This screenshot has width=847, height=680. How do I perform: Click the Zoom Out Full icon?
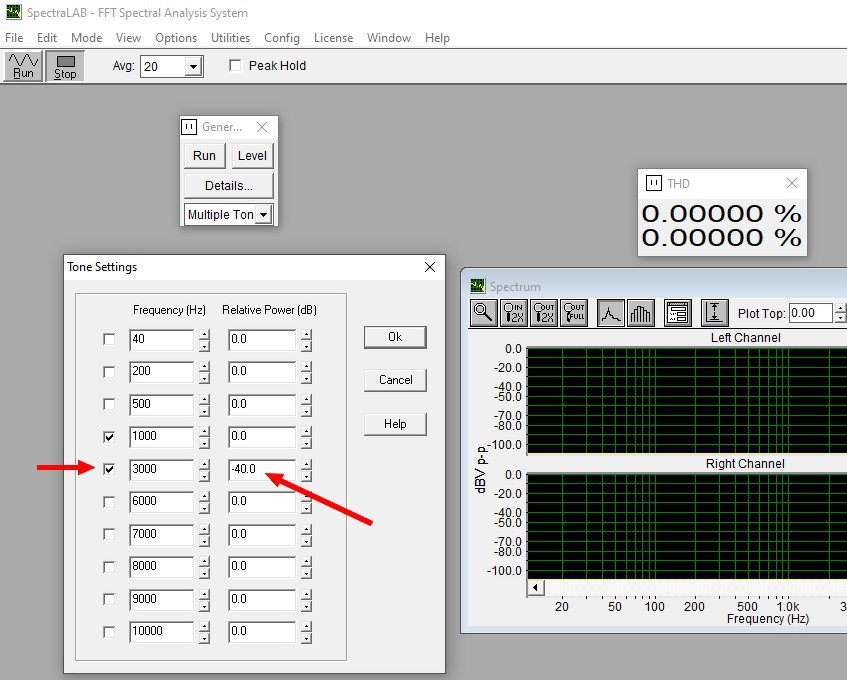574,313
